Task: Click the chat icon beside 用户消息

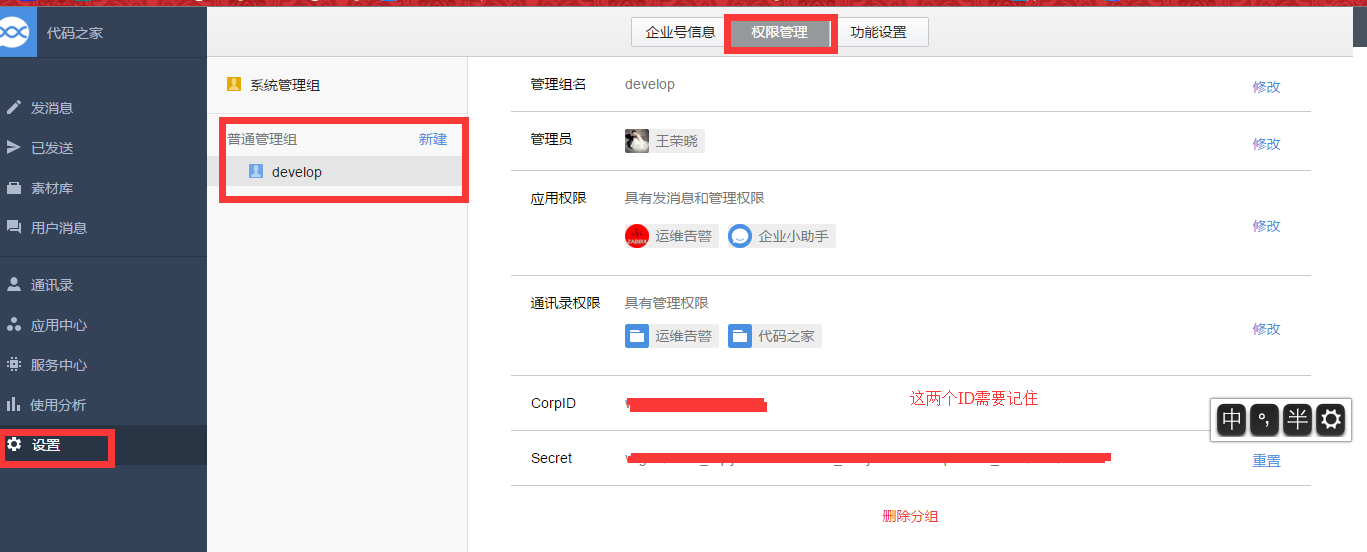Action: point(14,227)
